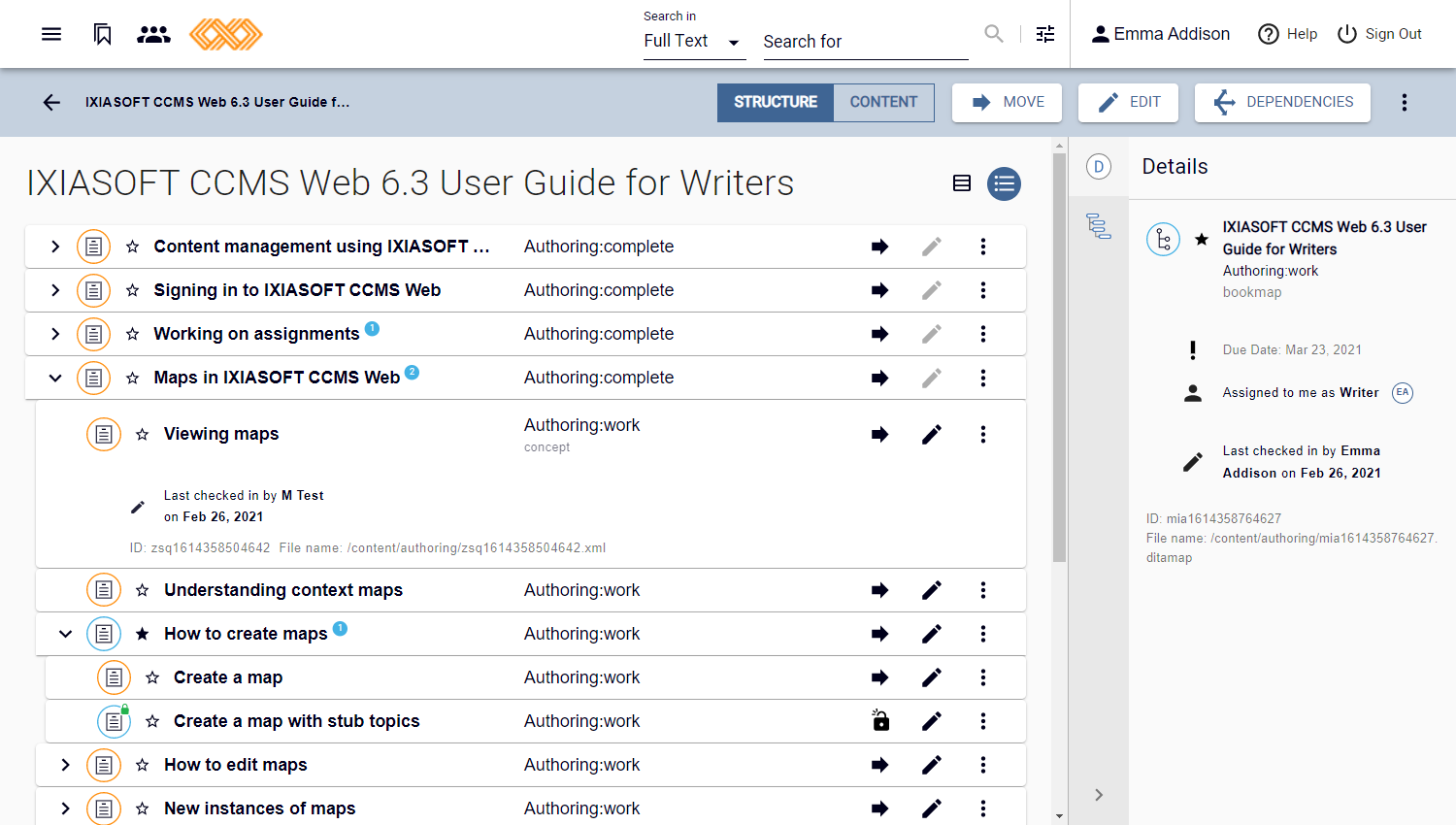This screenshot has height=825, width=1456.
Task: Expand Signing in to IXIASOFT CCMS Web
Action: pyautogui.click(x=55, y=290)
